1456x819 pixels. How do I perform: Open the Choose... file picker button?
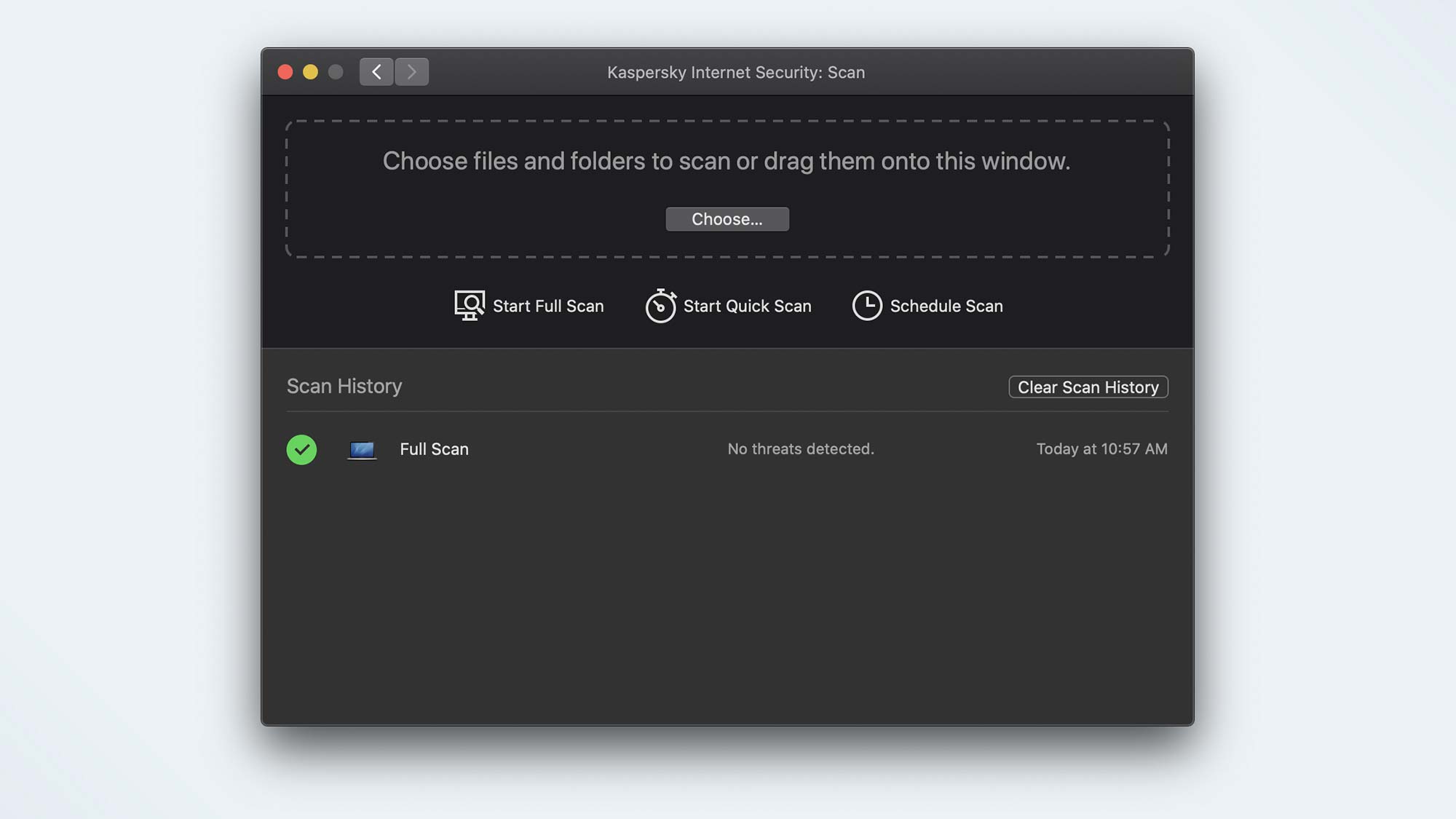(727, 219)
